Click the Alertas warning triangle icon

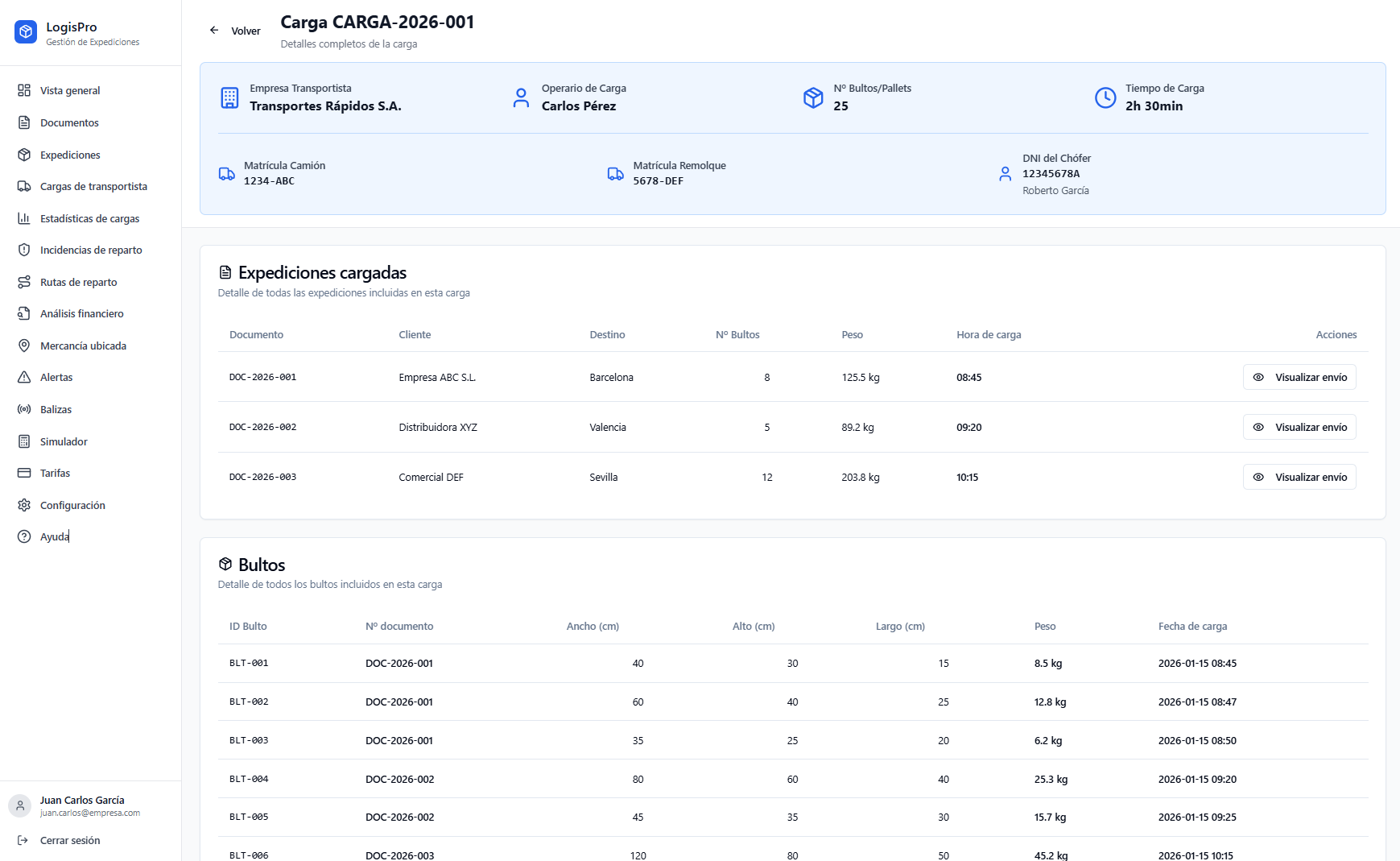24,378
